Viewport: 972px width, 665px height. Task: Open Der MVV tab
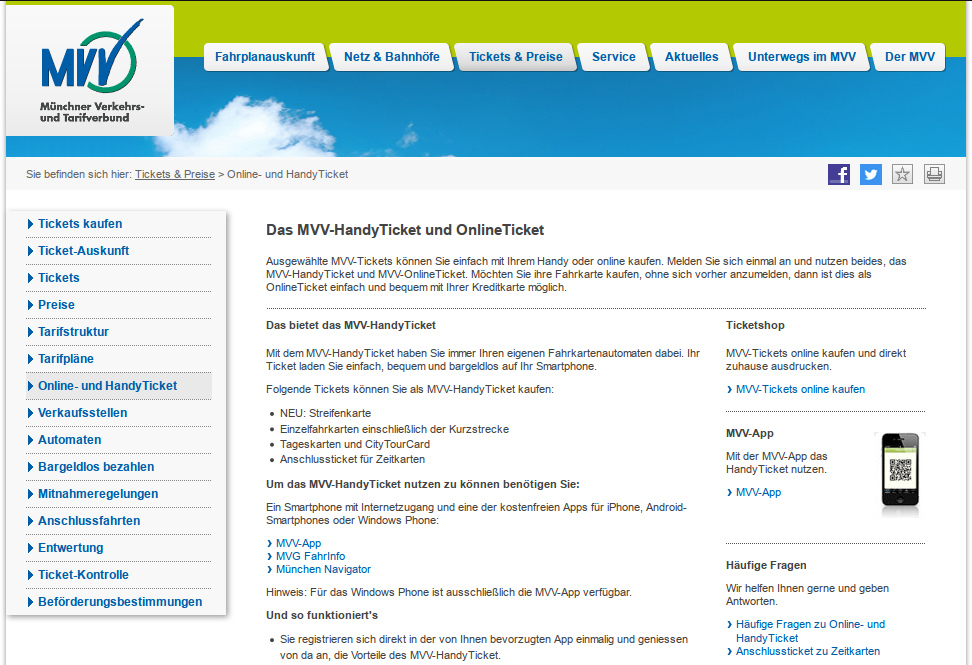click(909, 57)
